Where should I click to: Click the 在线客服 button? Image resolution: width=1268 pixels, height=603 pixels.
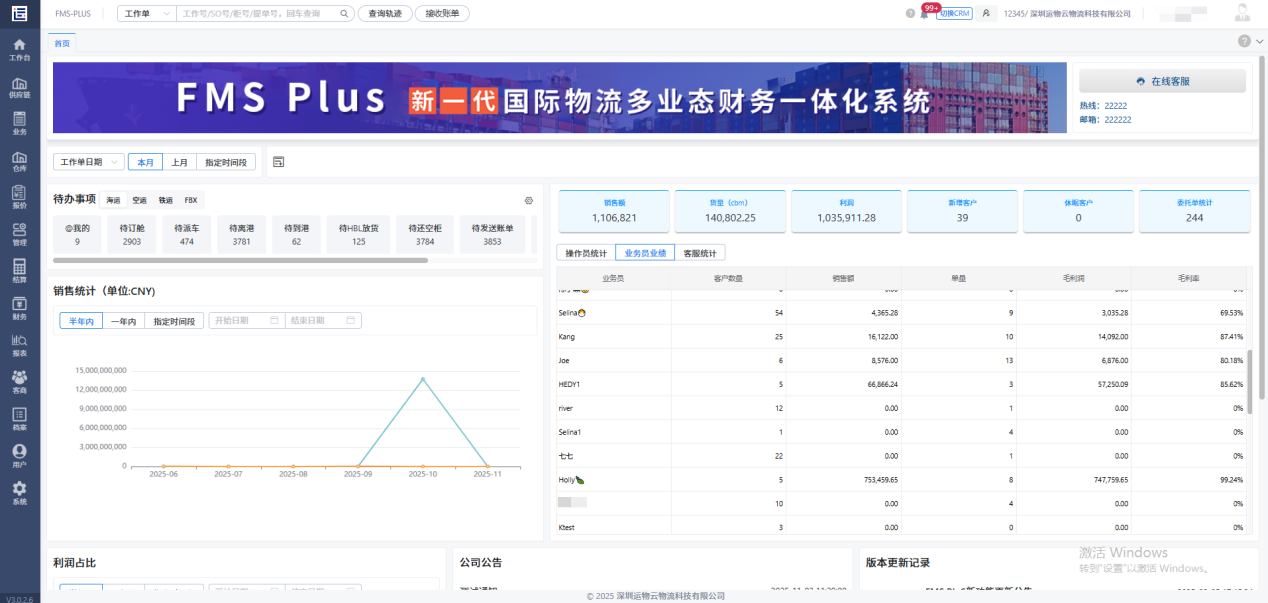point(1162,81)
